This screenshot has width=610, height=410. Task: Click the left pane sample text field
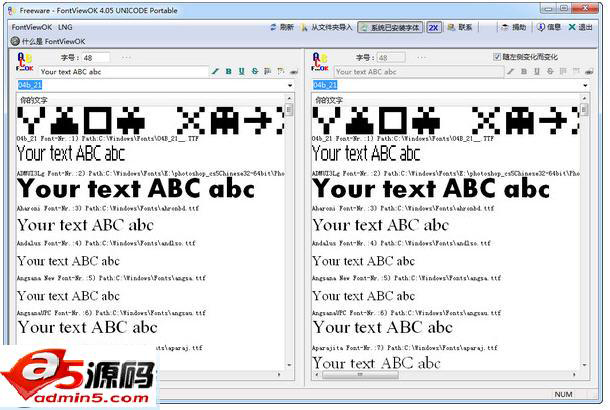[124, 72]
